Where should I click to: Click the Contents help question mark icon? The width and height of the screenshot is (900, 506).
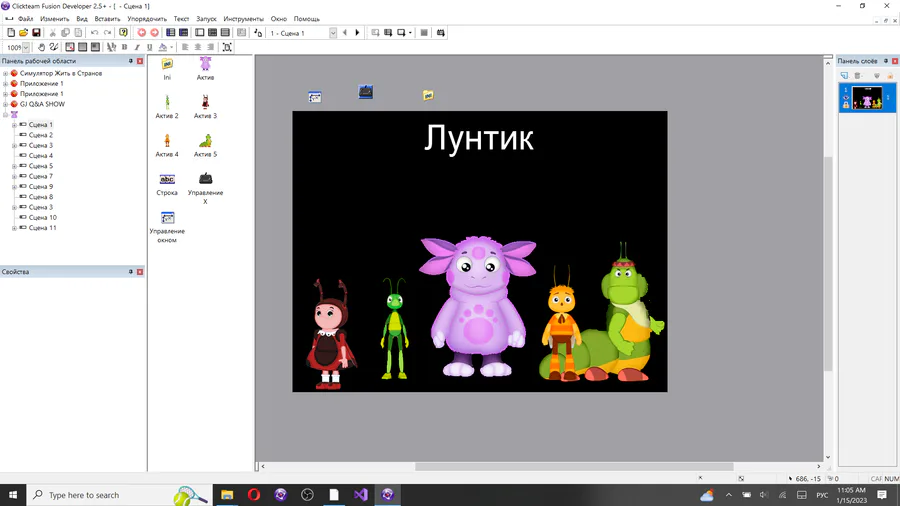(123, 33)
